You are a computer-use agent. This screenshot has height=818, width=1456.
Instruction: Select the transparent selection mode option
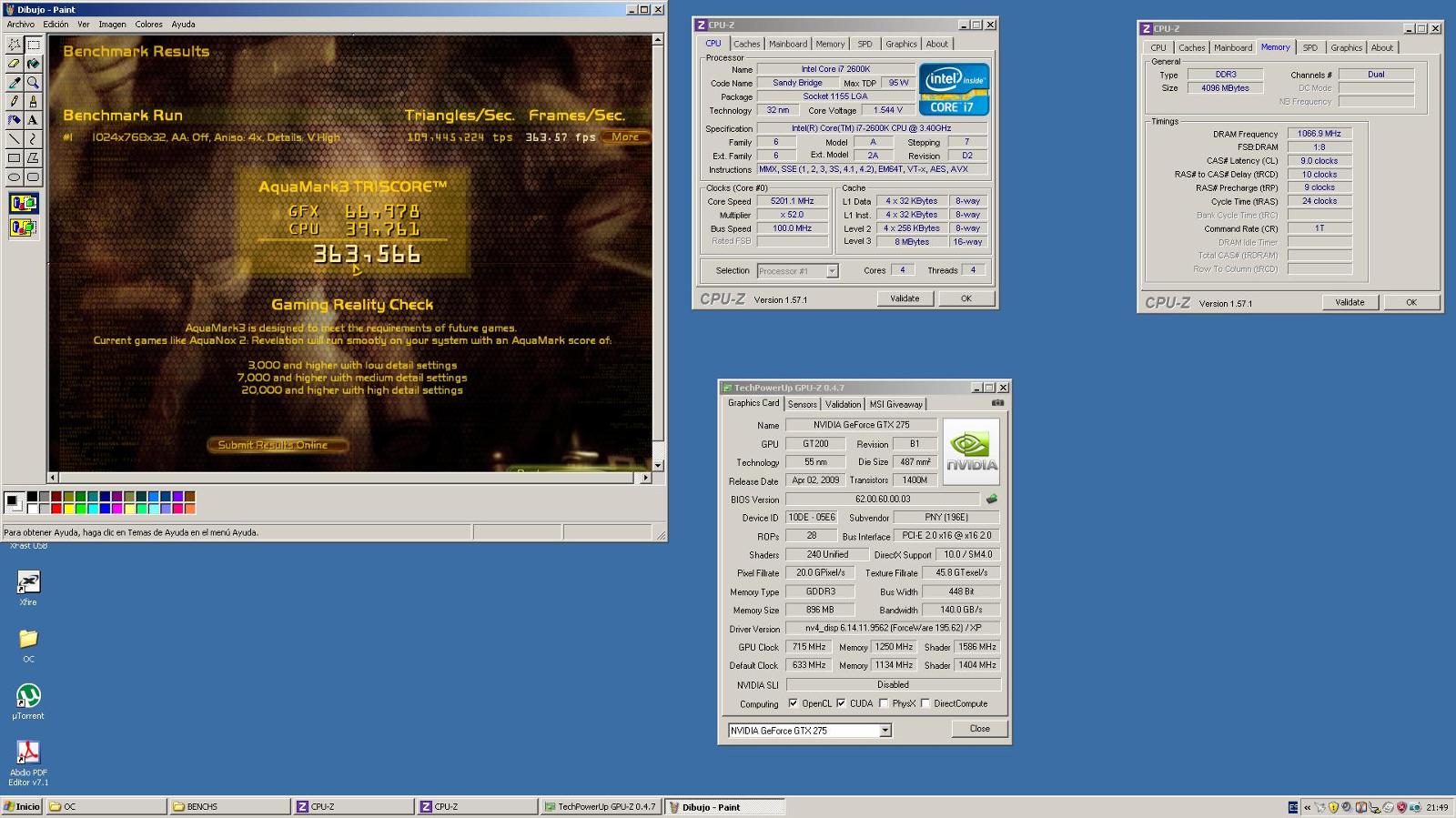click(24, 227)
